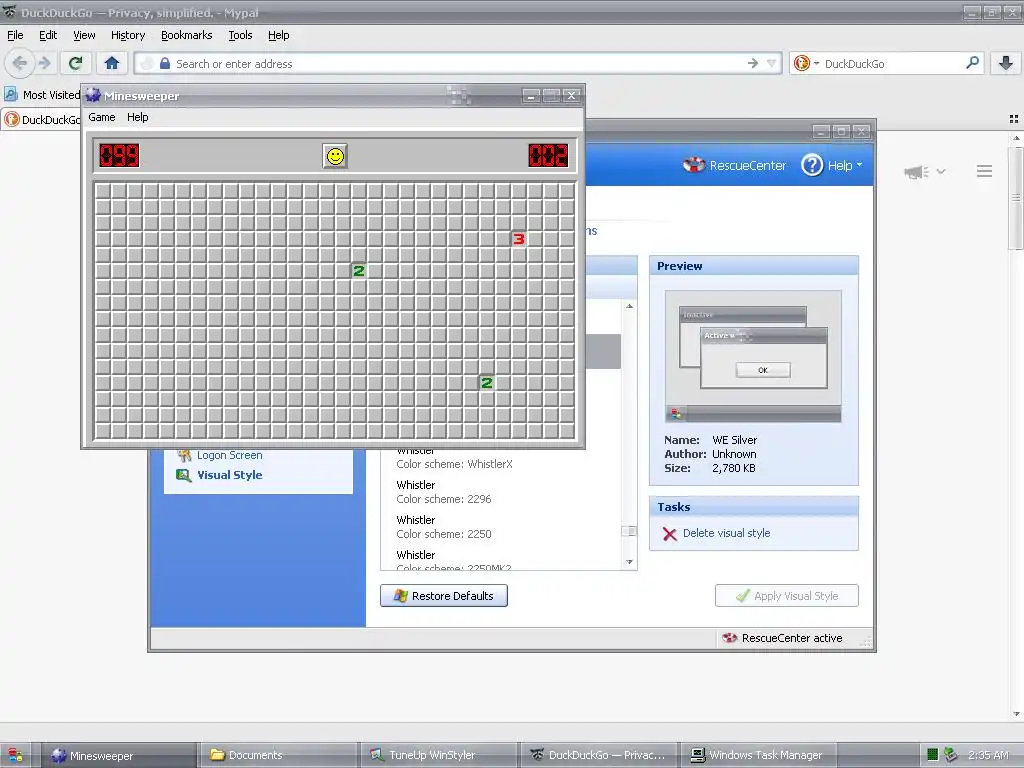Click the browser Back arrow button

tap(19, 63)
